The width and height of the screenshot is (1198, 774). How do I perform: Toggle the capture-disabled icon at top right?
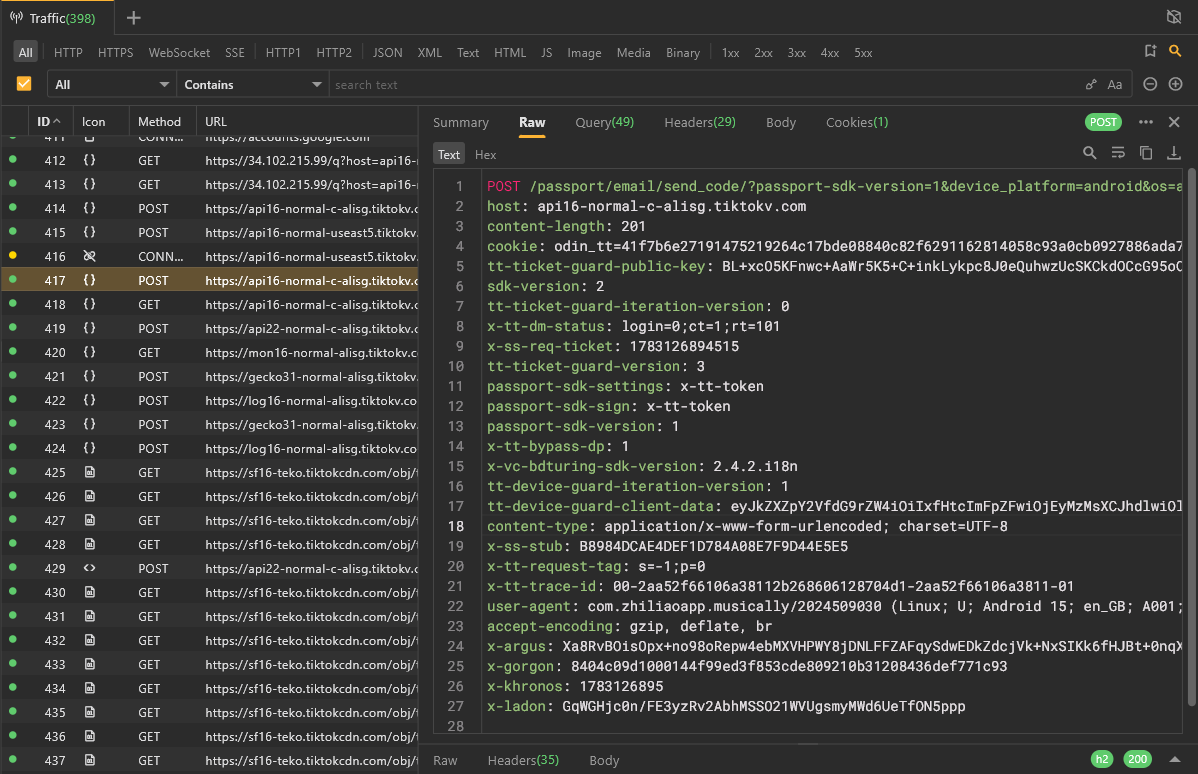(1174, 17)
